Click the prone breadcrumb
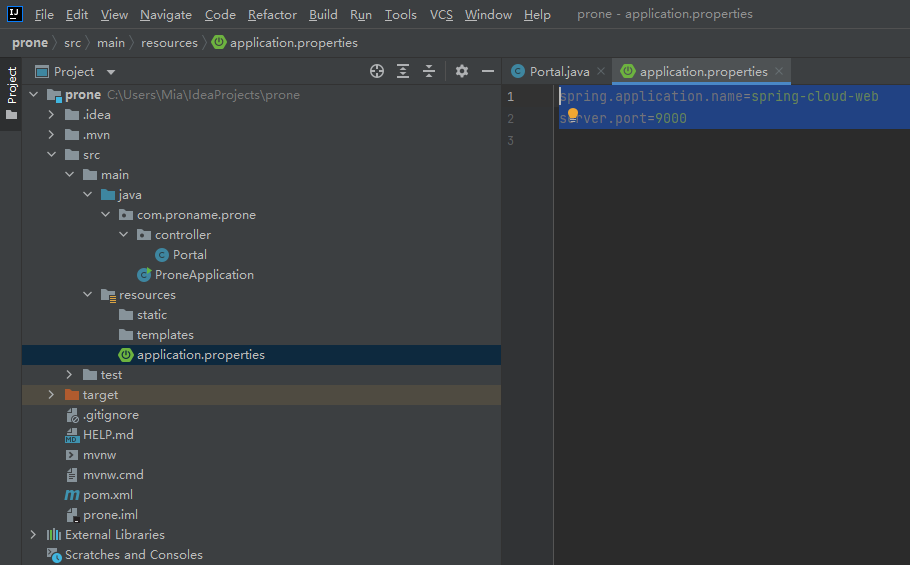 point(30,42)
